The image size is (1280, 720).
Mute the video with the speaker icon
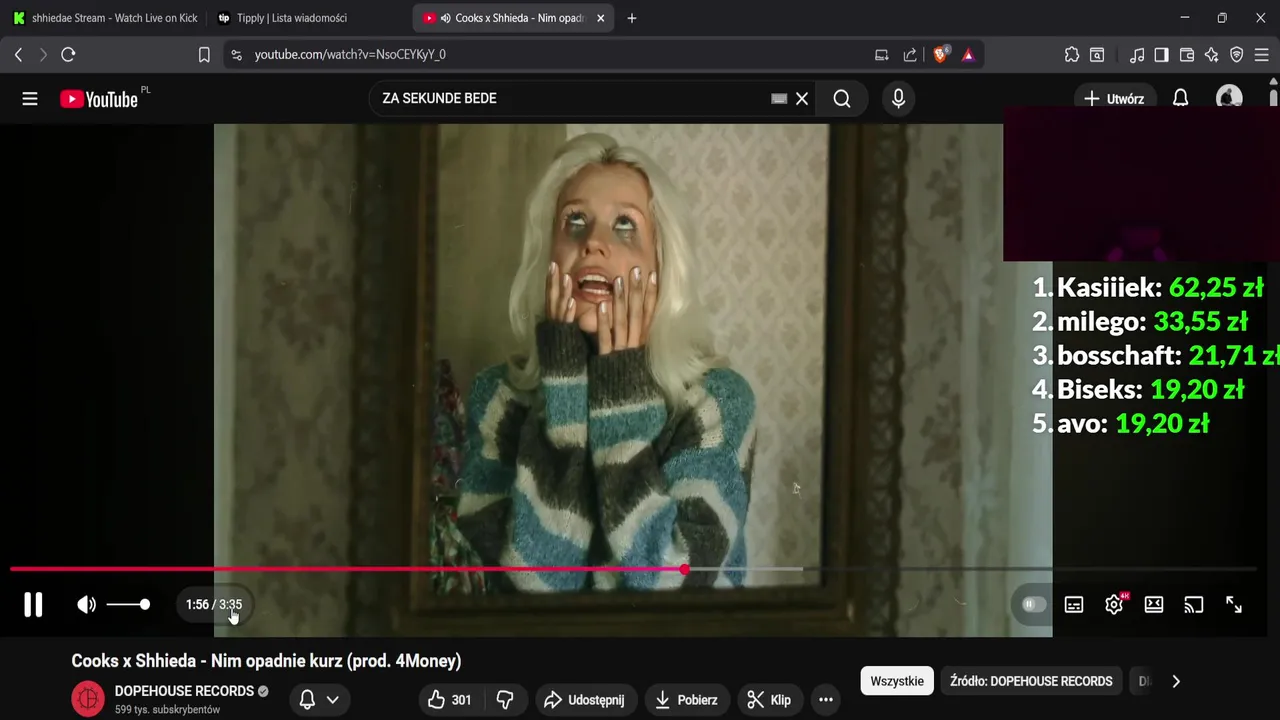pos(87,604)
